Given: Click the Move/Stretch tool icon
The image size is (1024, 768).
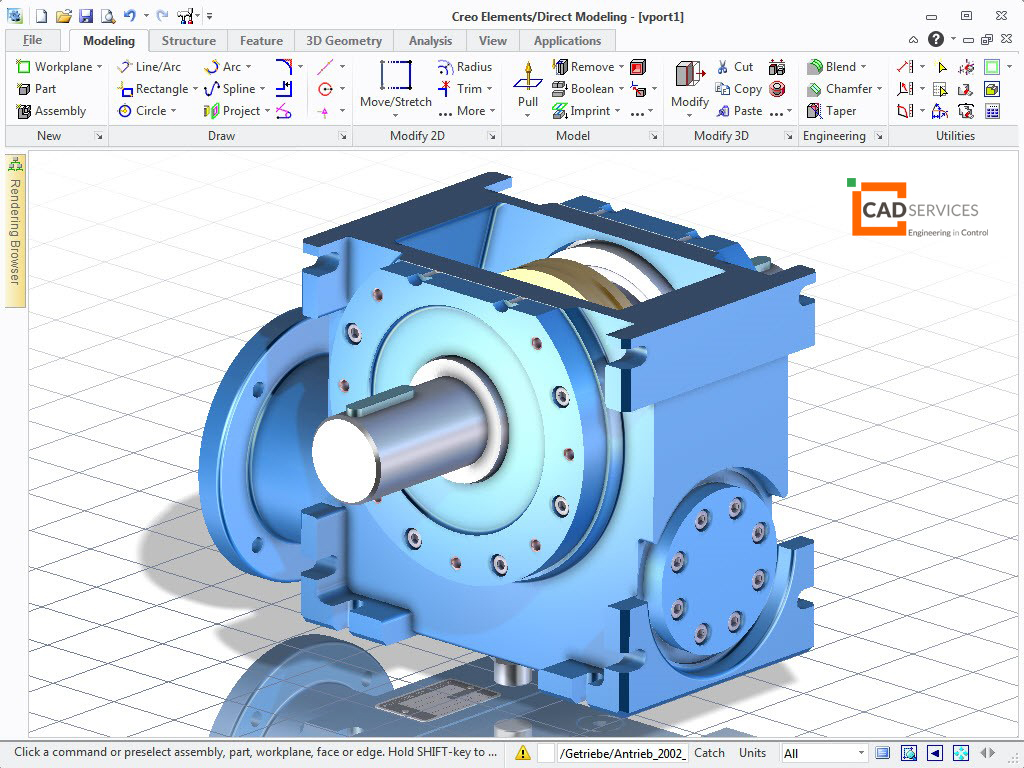Looking at the screenshot, I should point(396,75).
